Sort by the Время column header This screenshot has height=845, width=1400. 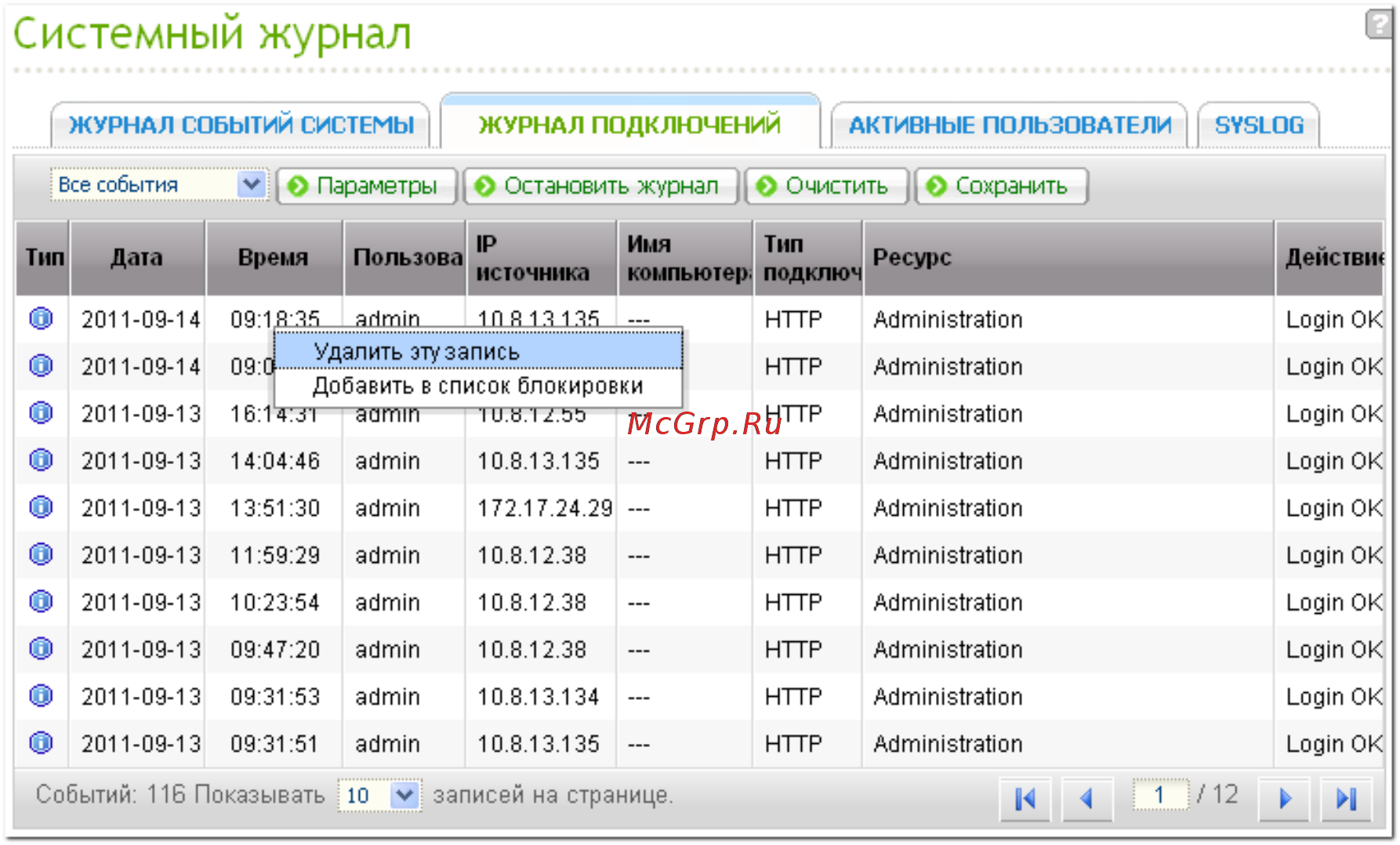274,257
